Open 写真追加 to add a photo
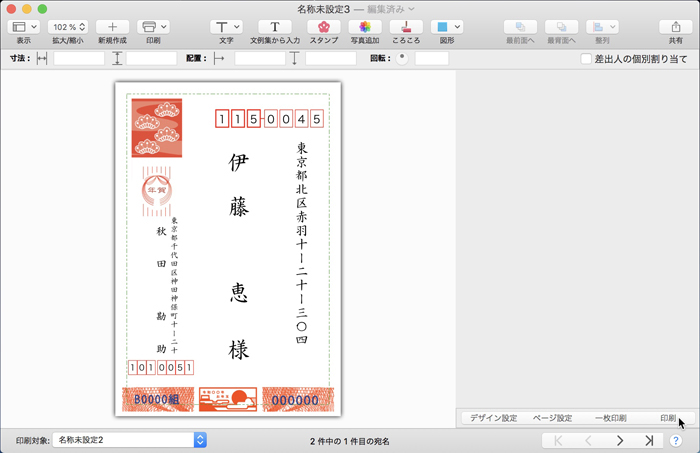 (364, 27)
